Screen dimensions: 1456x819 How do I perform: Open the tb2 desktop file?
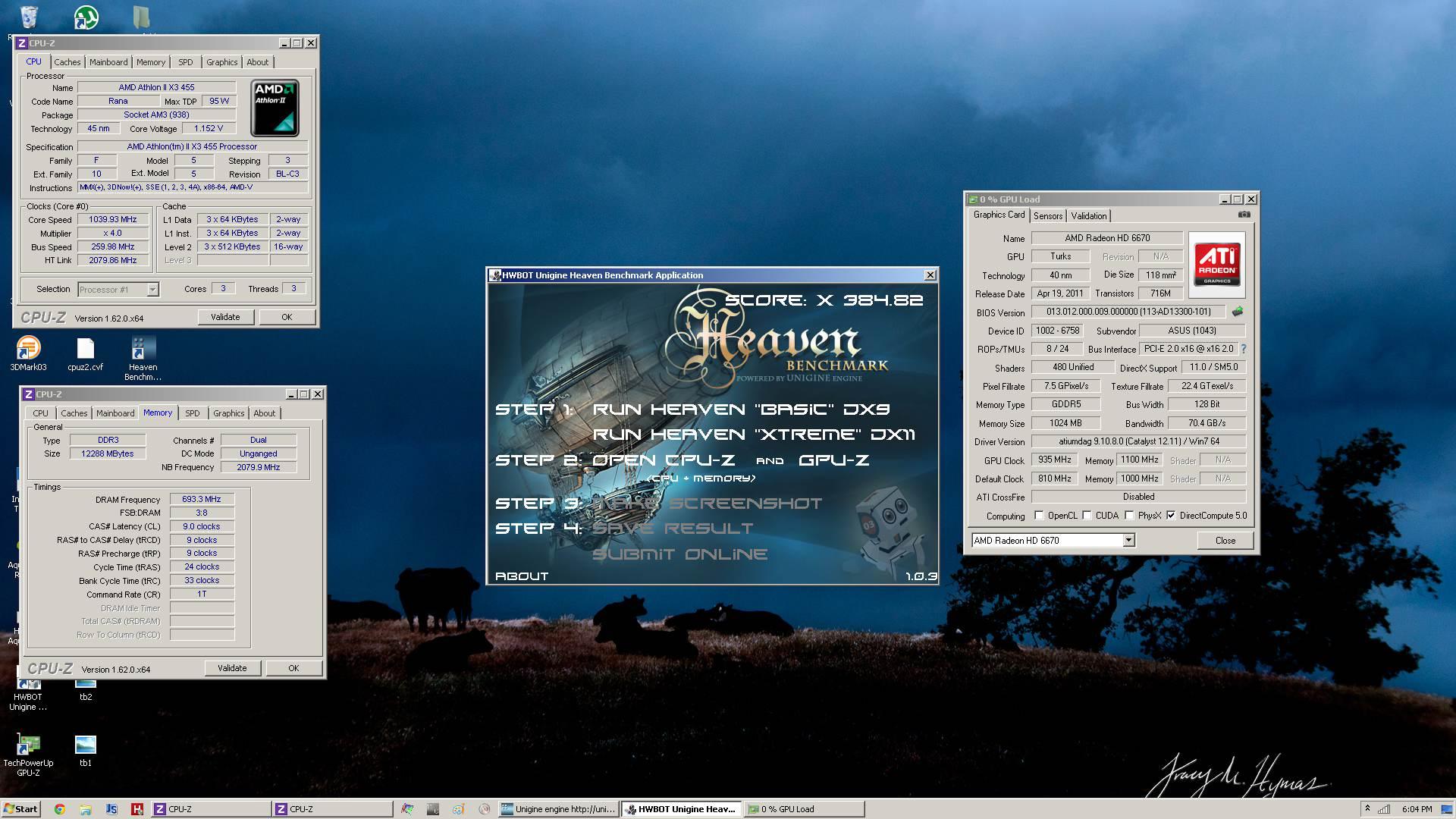tap(86, 690)
